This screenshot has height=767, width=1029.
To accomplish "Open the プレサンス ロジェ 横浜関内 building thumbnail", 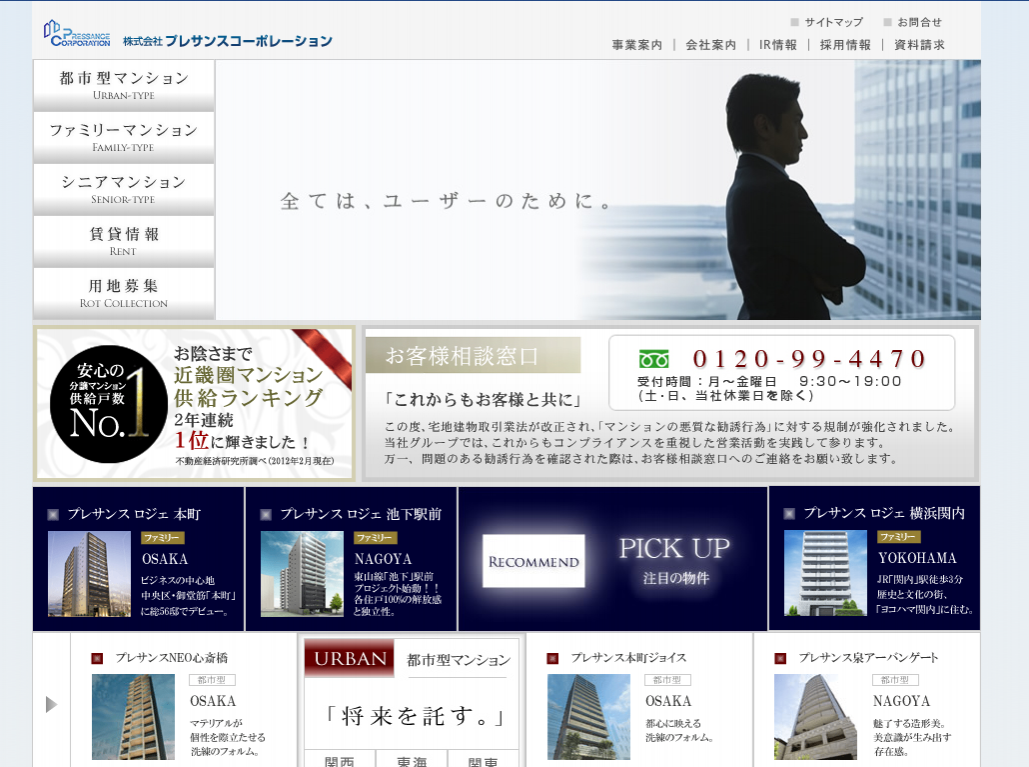I will coord(825,572).
